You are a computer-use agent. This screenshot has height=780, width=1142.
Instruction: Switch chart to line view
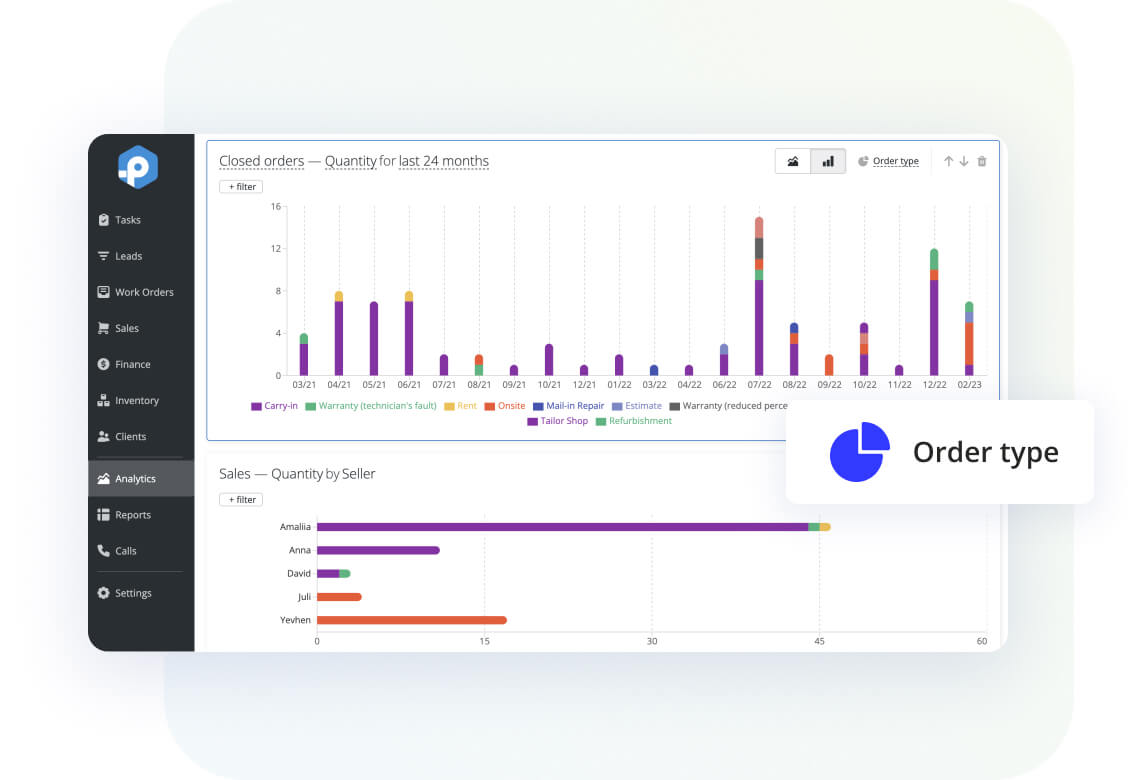[793, 160]
